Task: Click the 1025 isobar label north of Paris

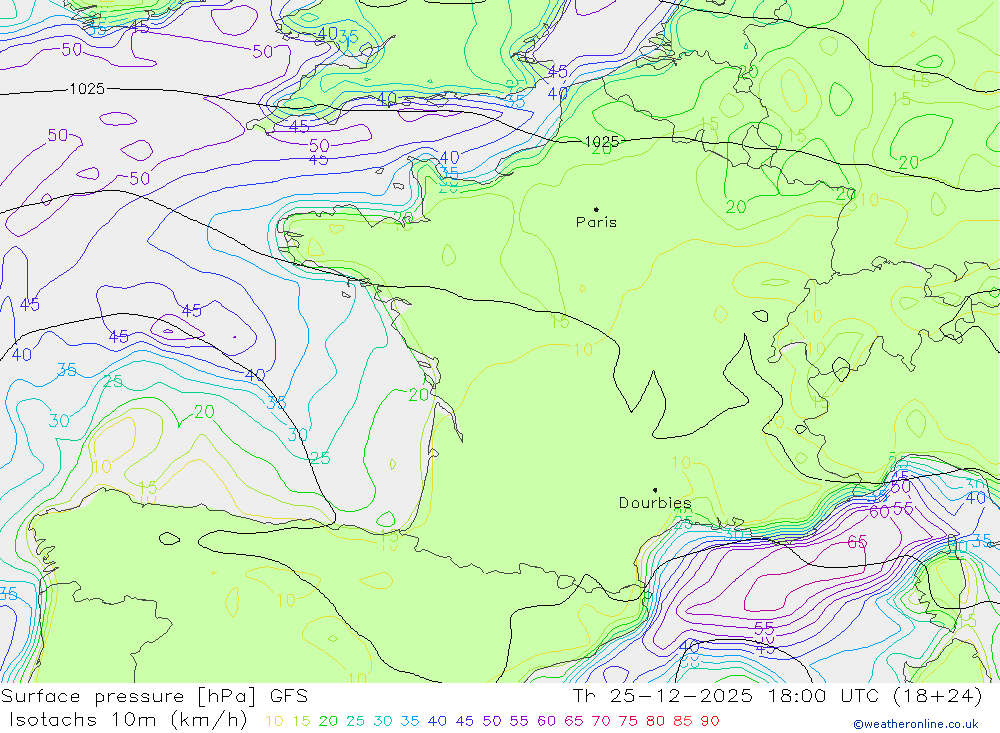Action: pyautogui.click(x=601, y=141)
